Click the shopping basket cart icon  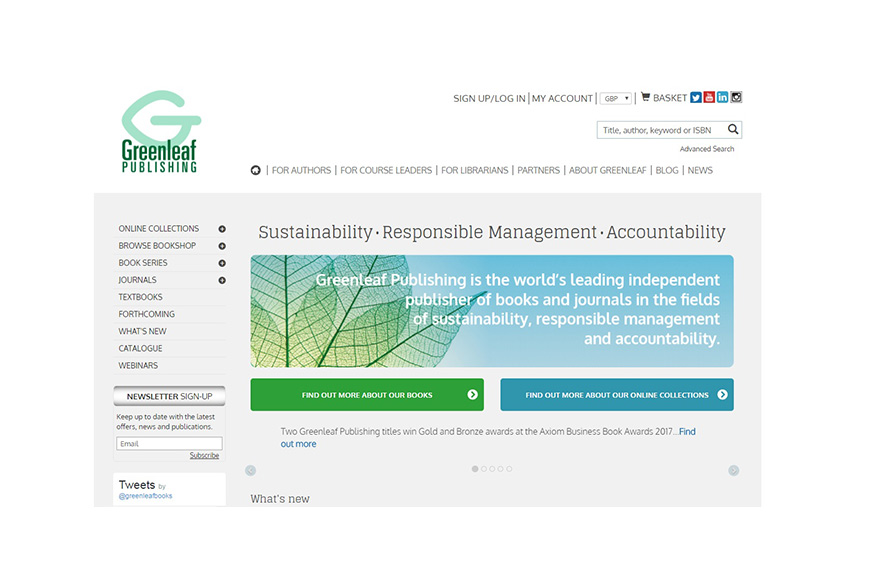[x=646, y=97]
